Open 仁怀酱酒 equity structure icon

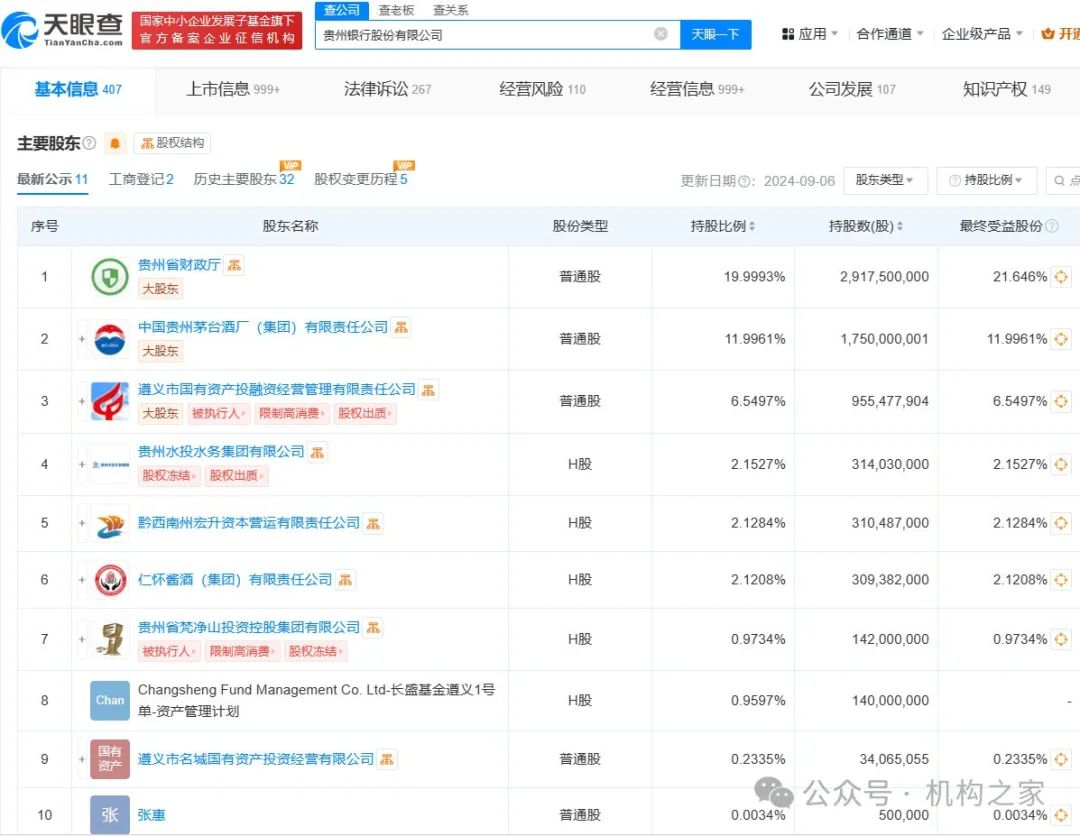346,581
